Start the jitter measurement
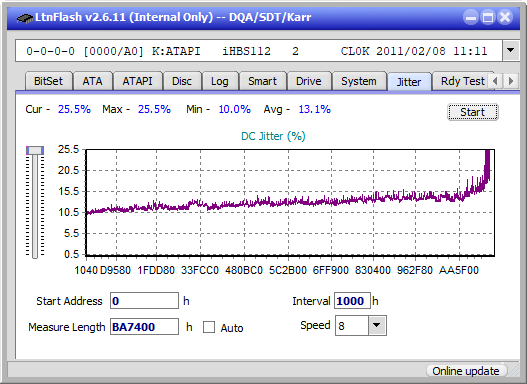 coord(473,112)
